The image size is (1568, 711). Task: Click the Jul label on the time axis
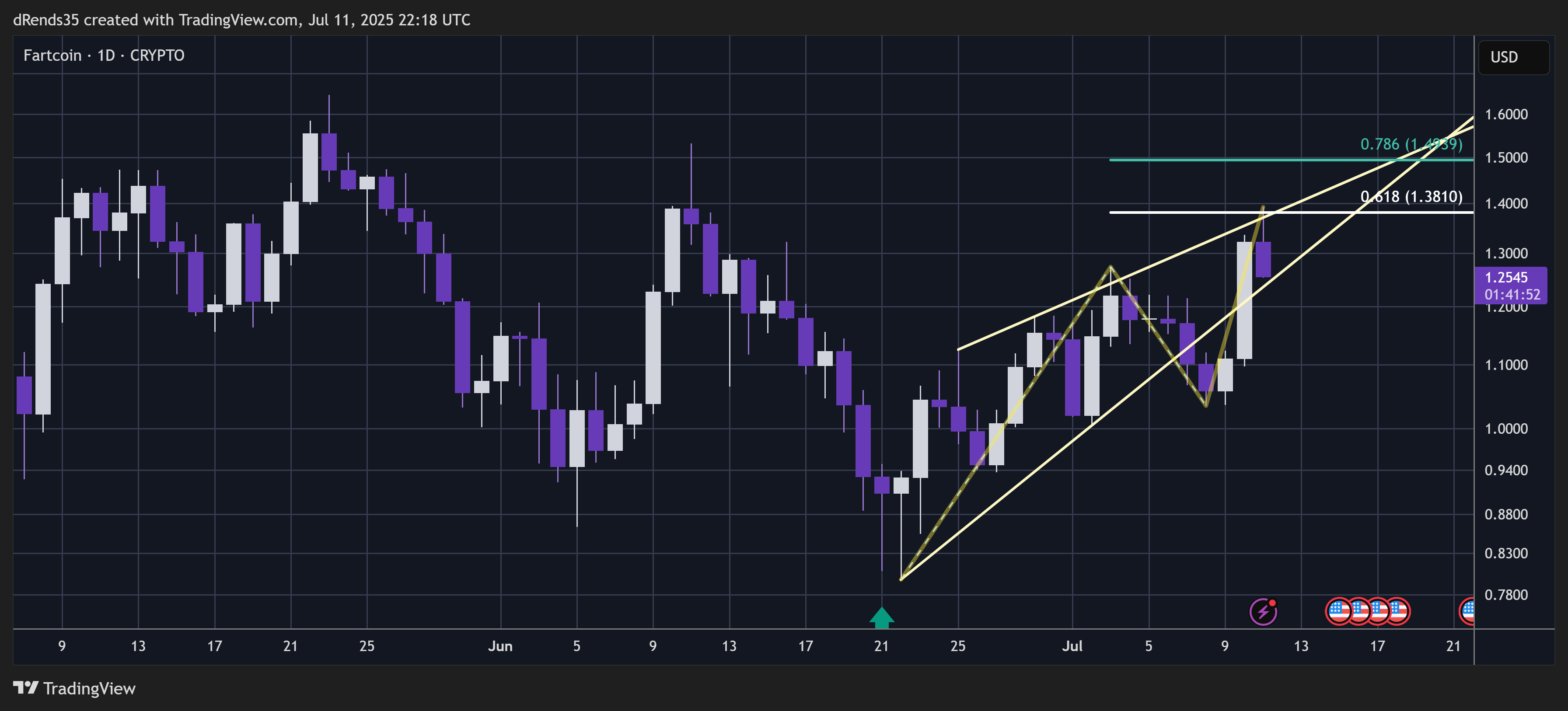(x=1072, y=646)
